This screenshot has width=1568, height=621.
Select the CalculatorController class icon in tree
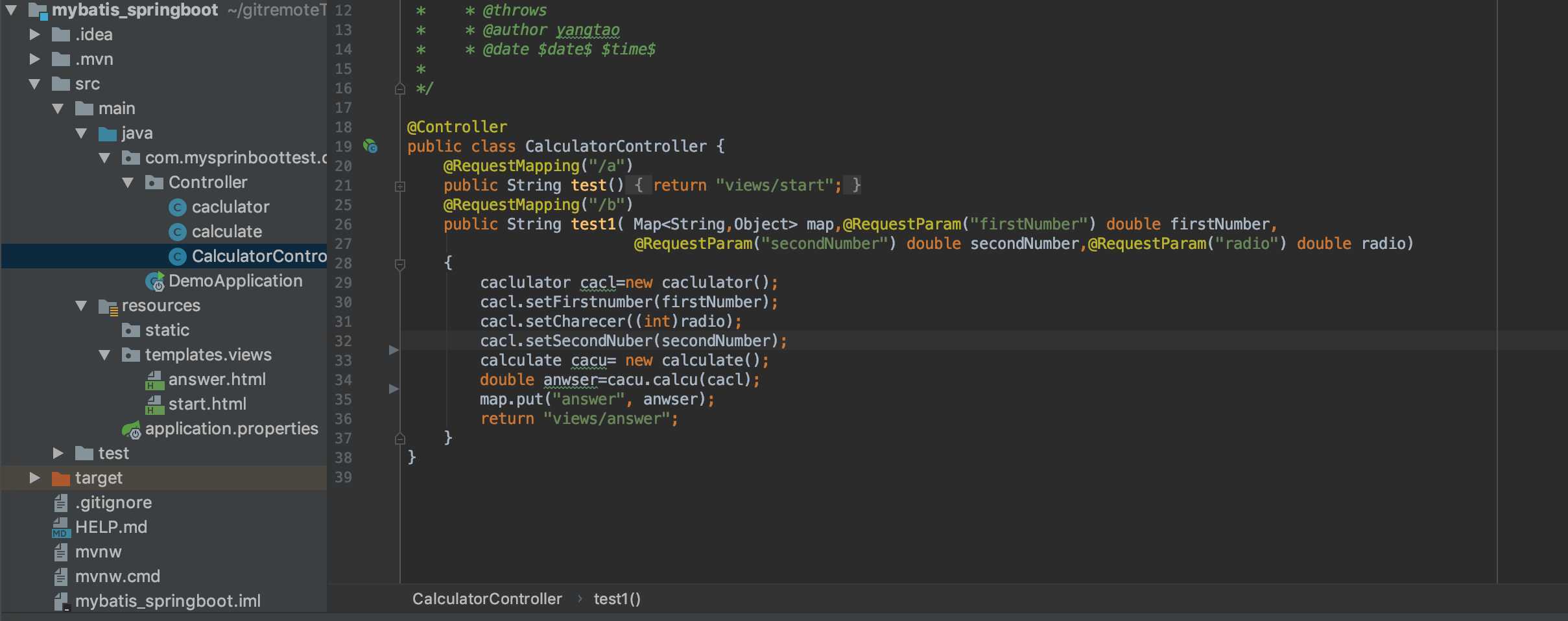point(178,256)
